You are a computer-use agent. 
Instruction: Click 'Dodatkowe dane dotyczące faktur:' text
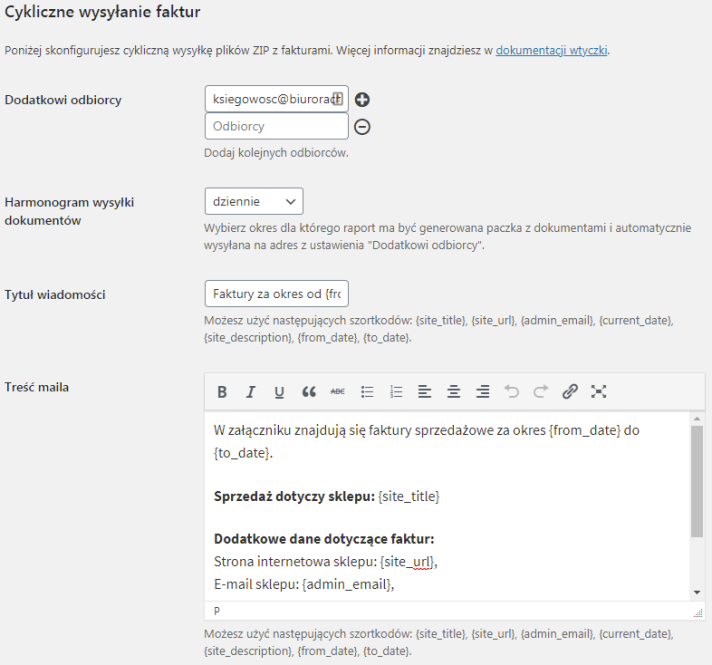324,539
